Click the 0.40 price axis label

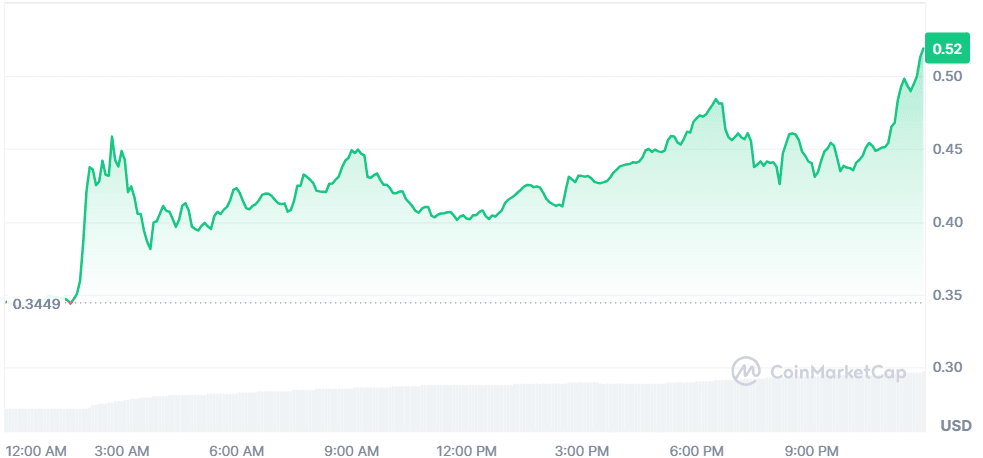946,222
